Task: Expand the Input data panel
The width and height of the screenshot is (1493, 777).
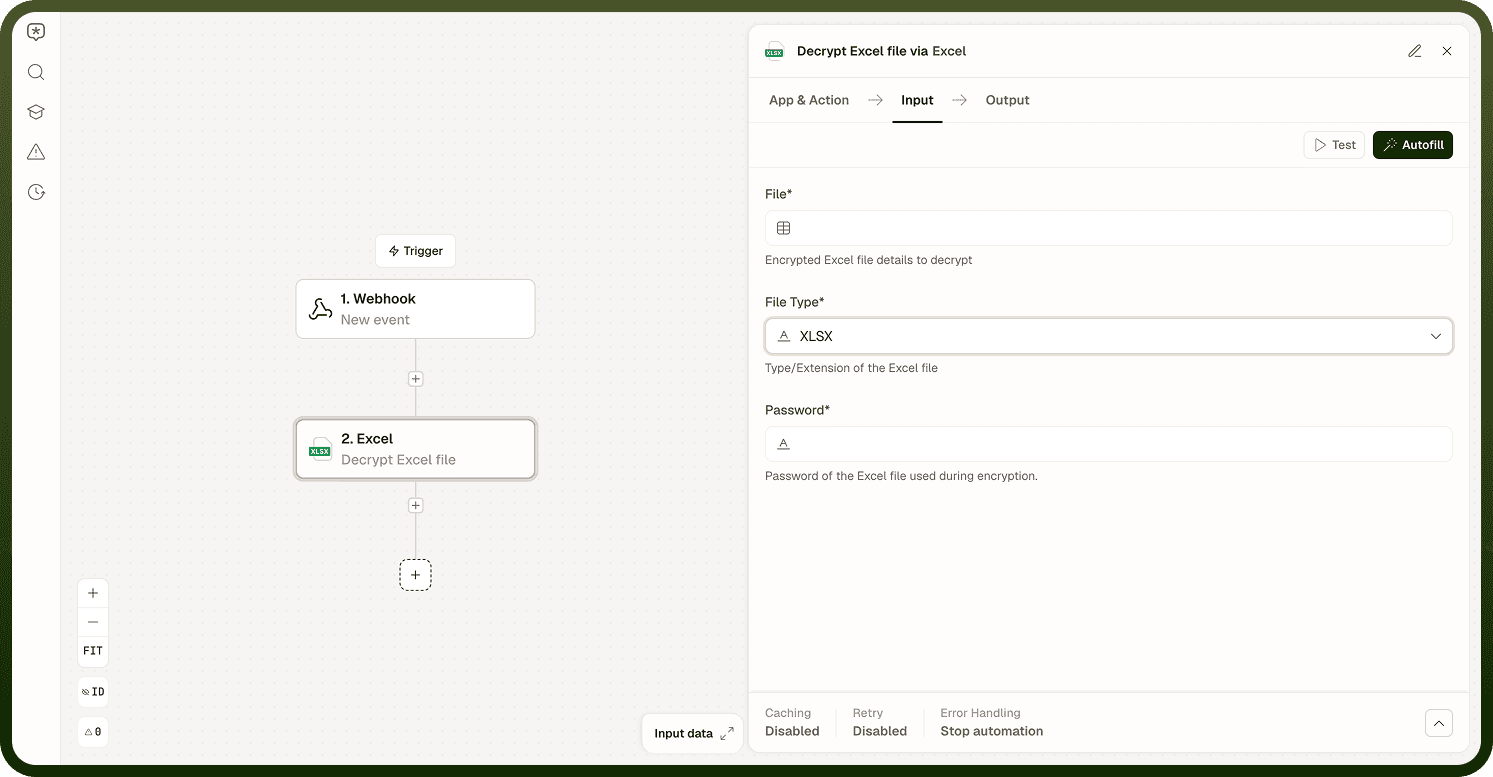Action: coord(693,734)
